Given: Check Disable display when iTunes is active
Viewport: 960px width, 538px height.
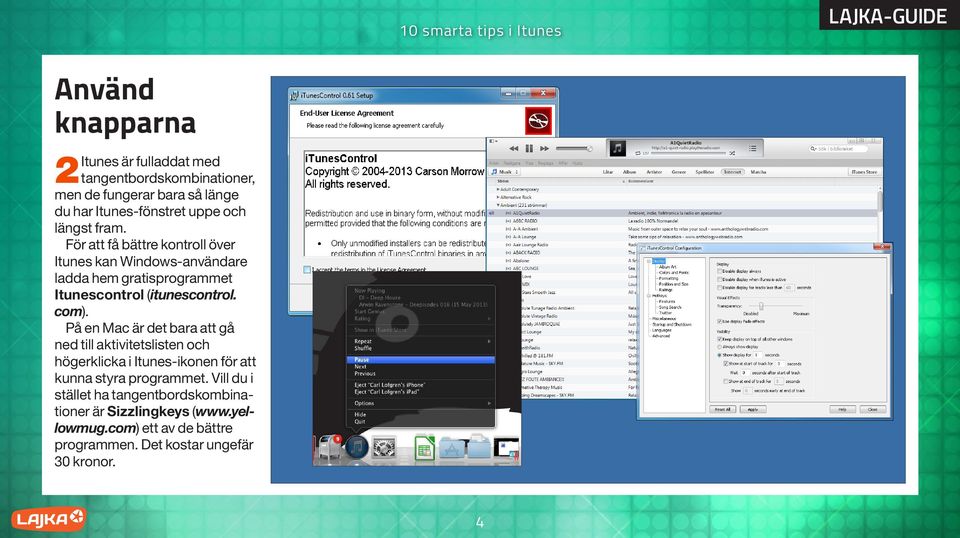Looking at the screenshot, I should point(720,279).
